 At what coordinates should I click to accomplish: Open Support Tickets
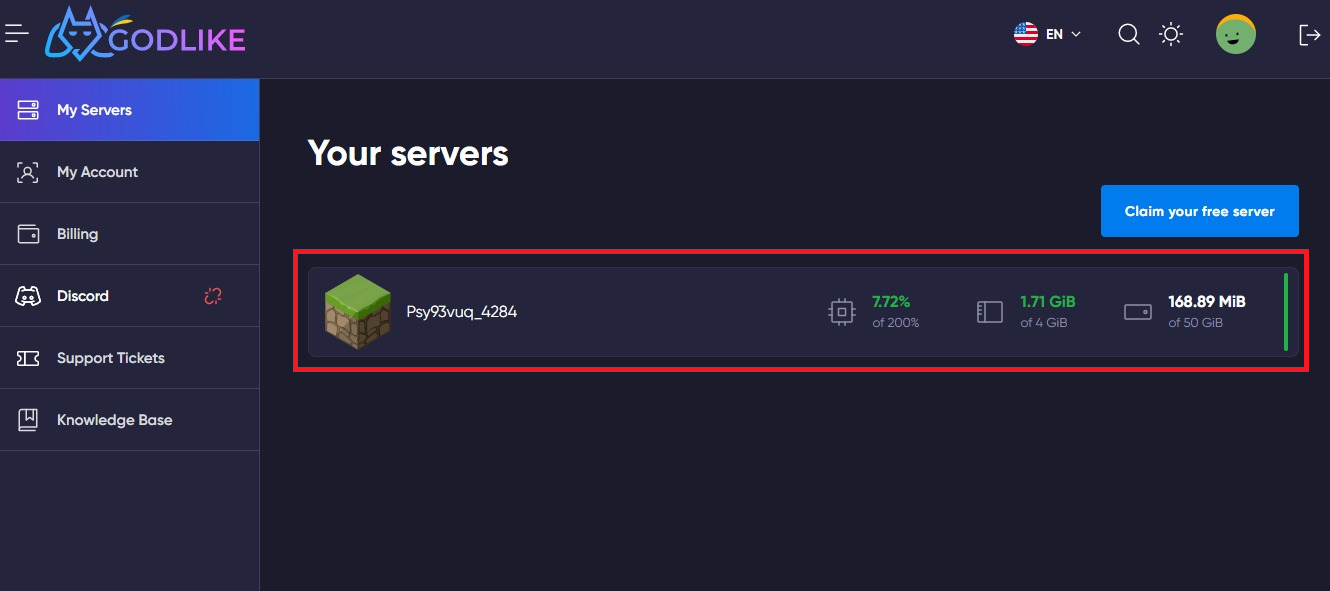coord(130,358)
